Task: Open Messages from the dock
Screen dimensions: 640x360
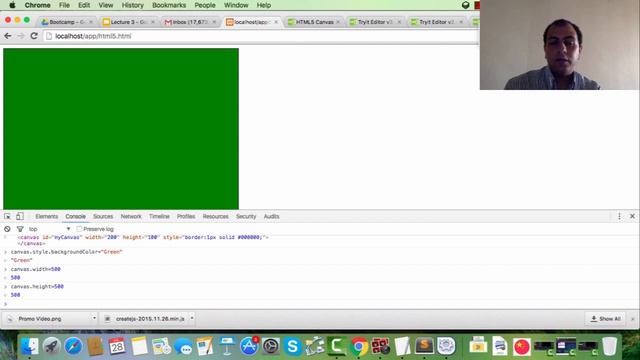Action: click(183, 347)
